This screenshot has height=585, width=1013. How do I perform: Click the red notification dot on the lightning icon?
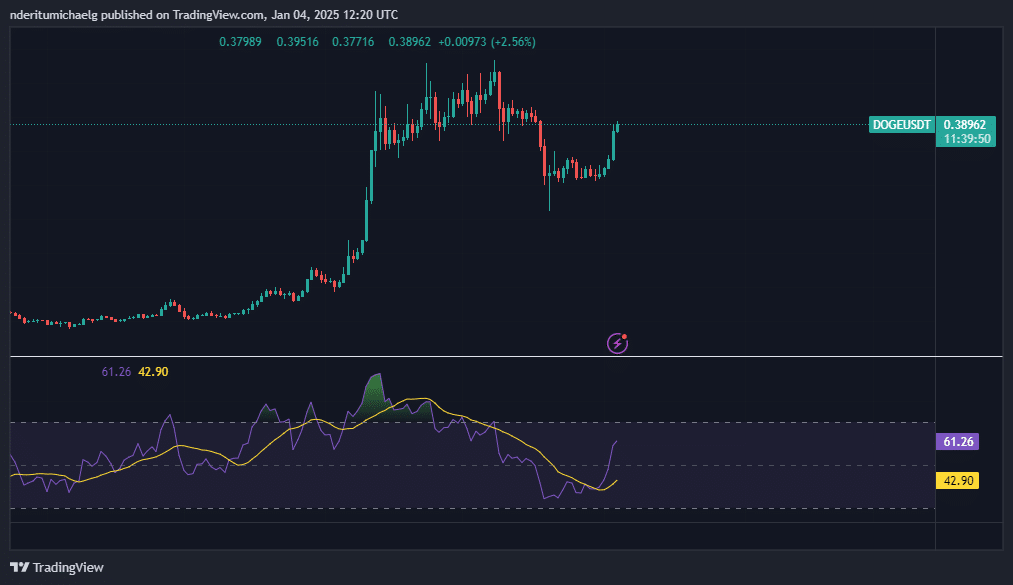[x=624, y=335]
